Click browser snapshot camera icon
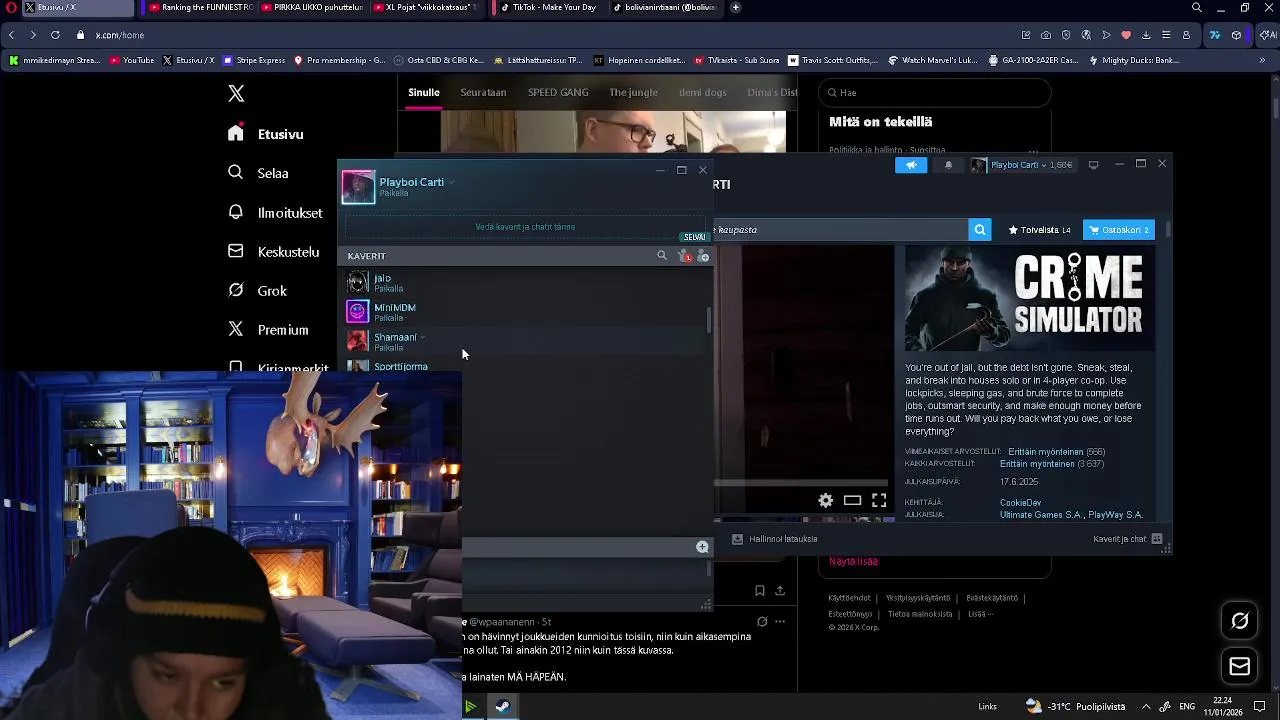The width and height of the screenshot is (1280, 720). pyautogui.click(x=1046, y=35)
